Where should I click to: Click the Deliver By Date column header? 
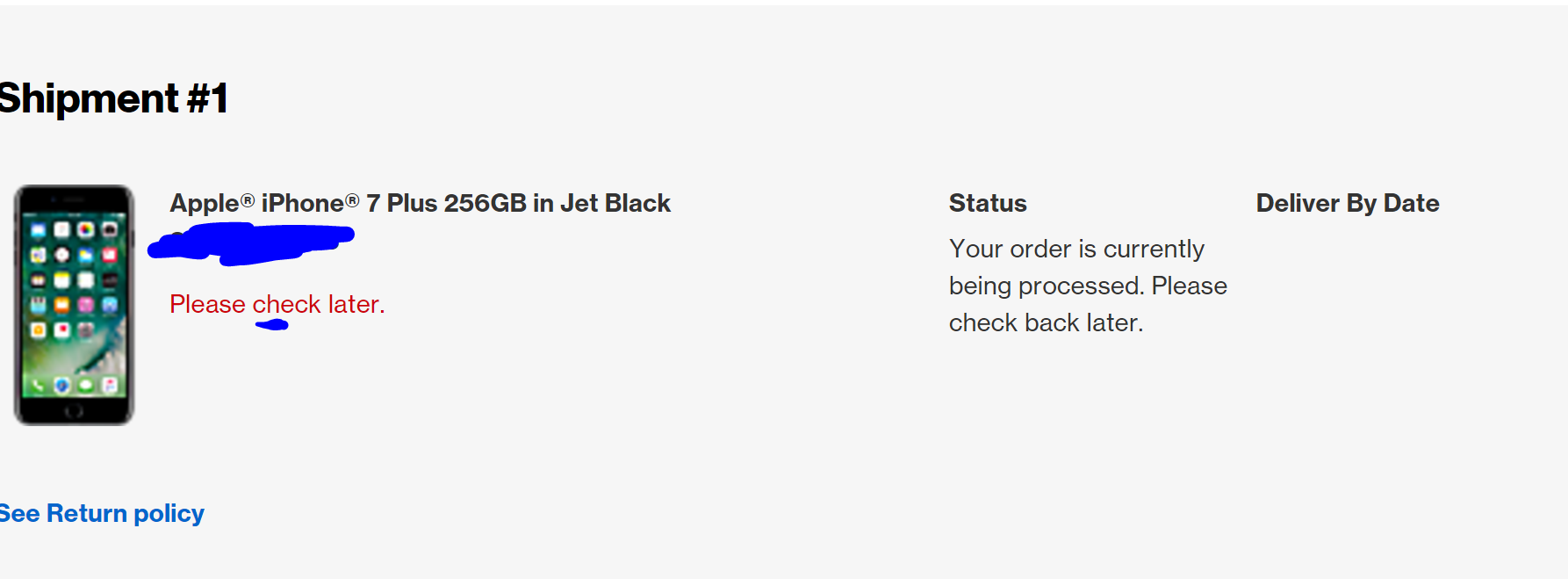tap(1348, 203)
